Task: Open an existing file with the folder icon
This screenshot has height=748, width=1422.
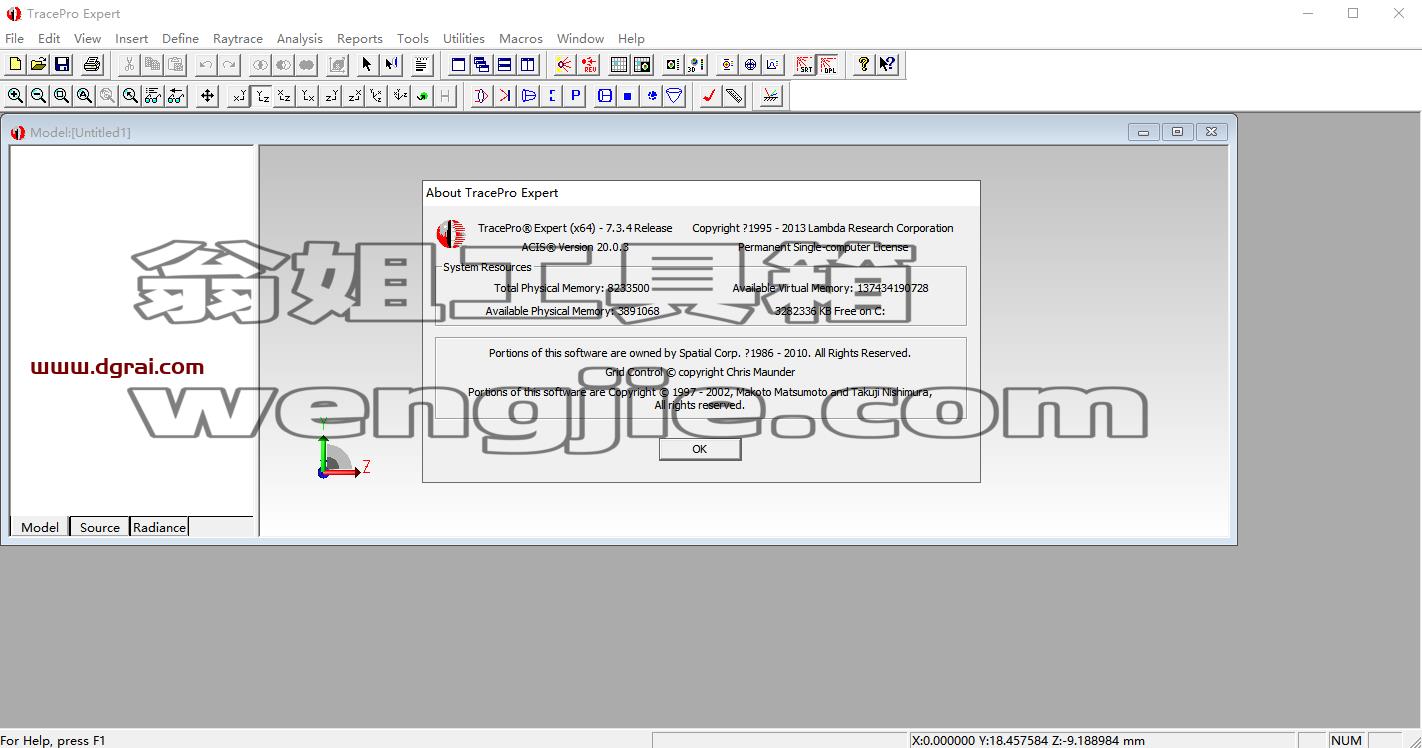Action: pos(38,64)
